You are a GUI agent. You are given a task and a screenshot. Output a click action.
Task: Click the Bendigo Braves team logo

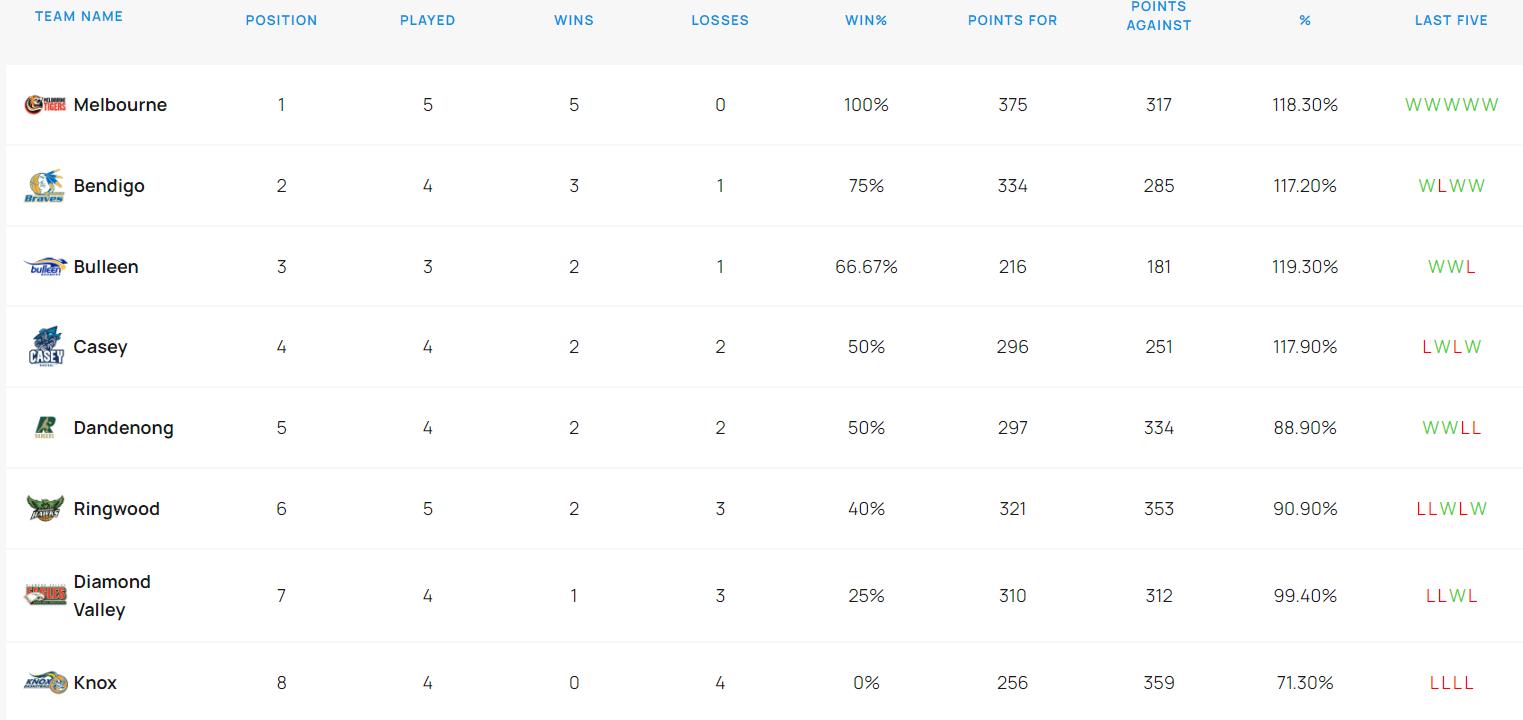point(45,186)
